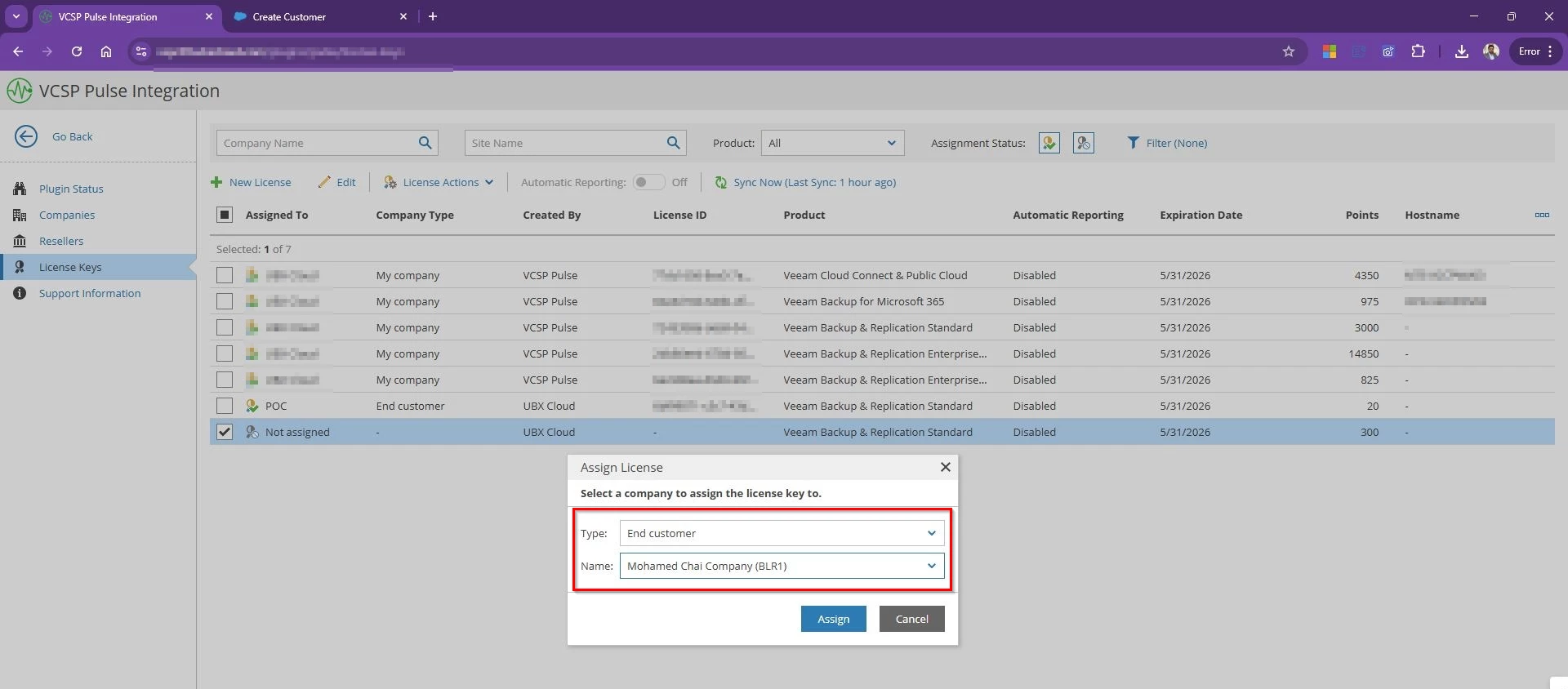Click the Site Name search magnifier icon
This screenshot has height=689, width=1568.
[673, 143]
